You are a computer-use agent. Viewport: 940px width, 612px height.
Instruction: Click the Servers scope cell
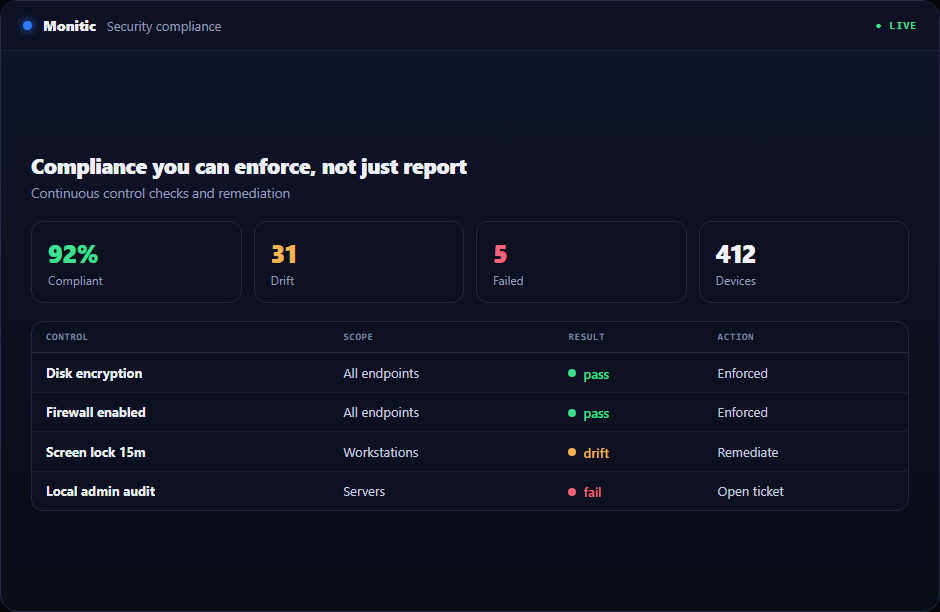click(x=364, y=492)
